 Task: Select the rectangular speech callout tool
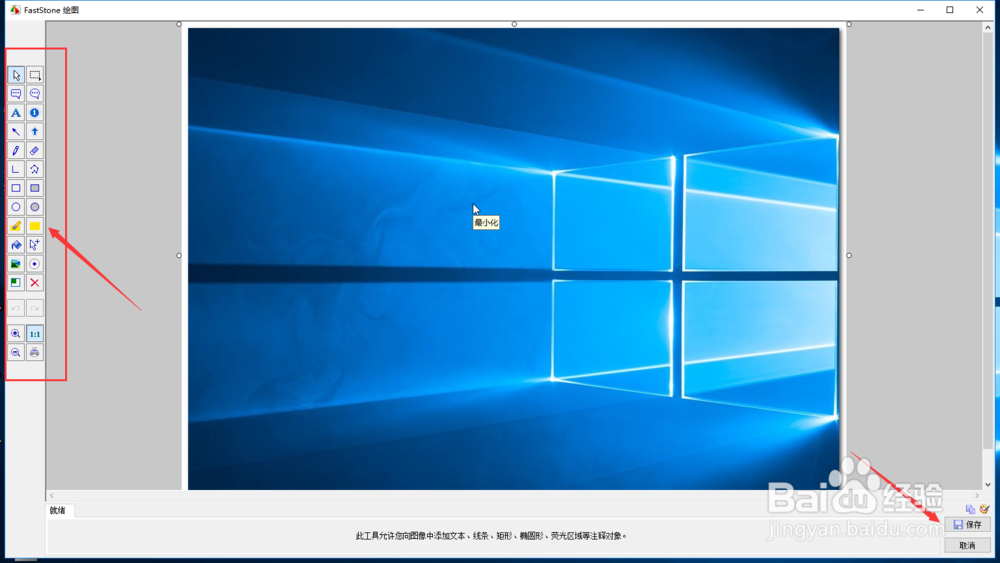[16, 94]
